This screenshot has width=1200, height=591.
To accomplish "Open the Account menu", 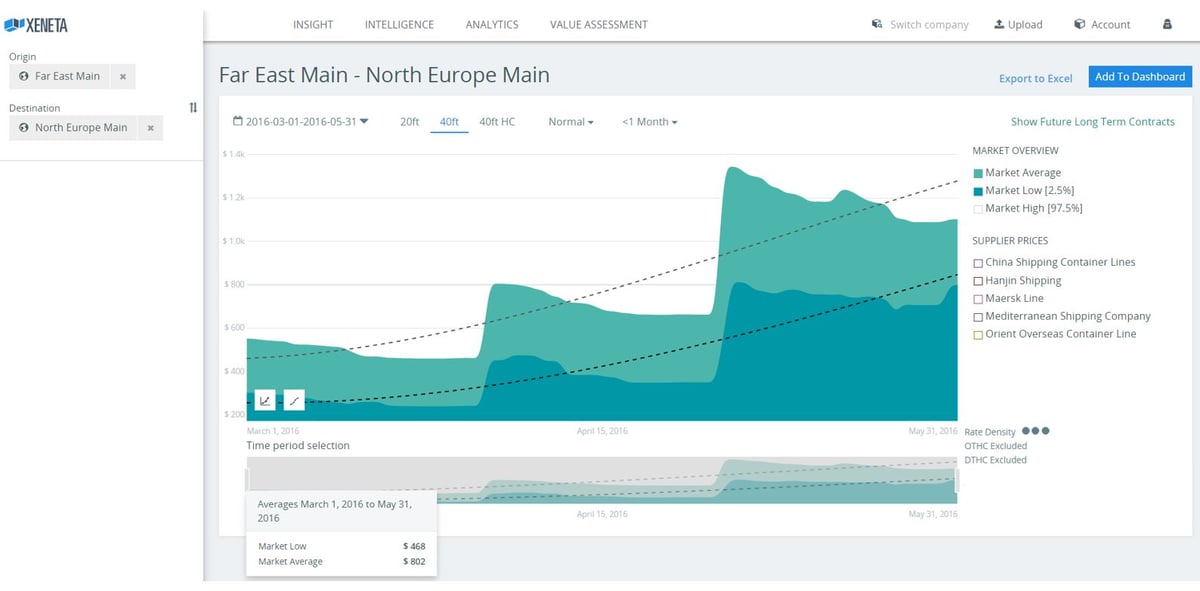I will pos(1102,25).
